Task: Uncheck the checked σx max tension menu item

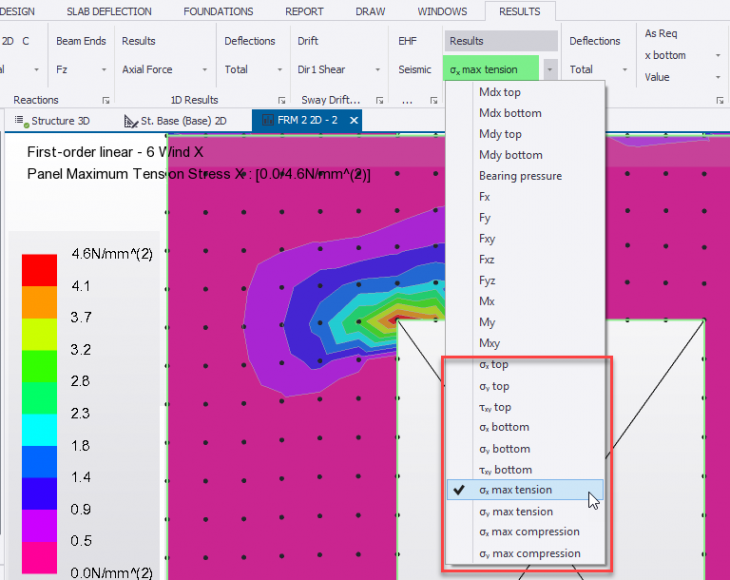Action: pos(514,490)
